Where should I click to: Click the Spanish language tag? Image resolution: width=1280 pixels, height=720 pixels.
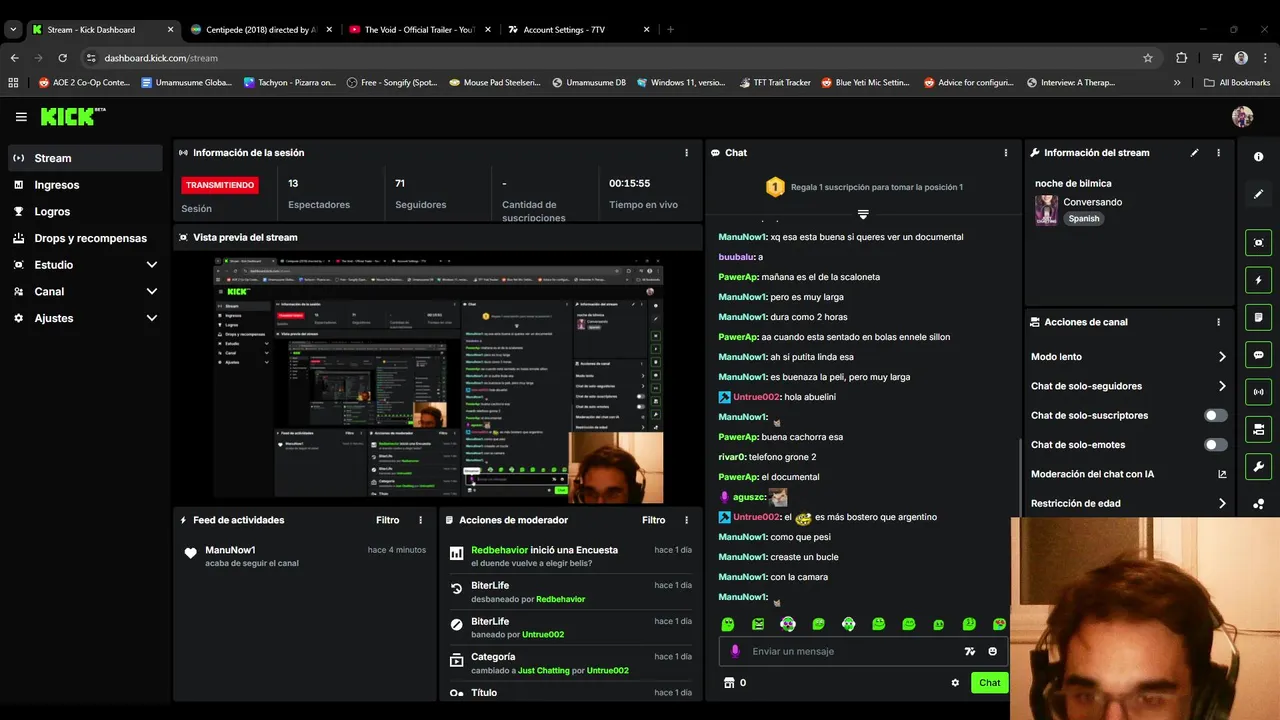(x=1083, y=218)
